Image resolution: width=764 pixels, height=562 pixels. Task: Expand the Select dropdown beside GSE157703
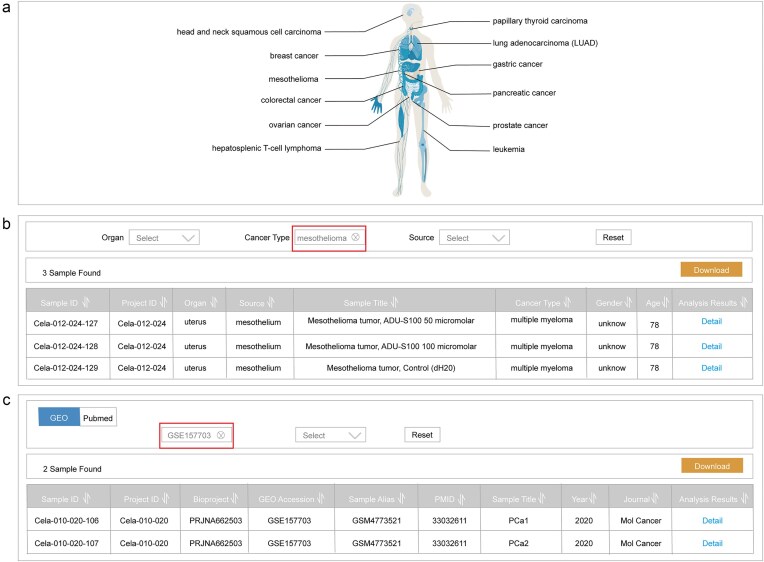(329, 435)
